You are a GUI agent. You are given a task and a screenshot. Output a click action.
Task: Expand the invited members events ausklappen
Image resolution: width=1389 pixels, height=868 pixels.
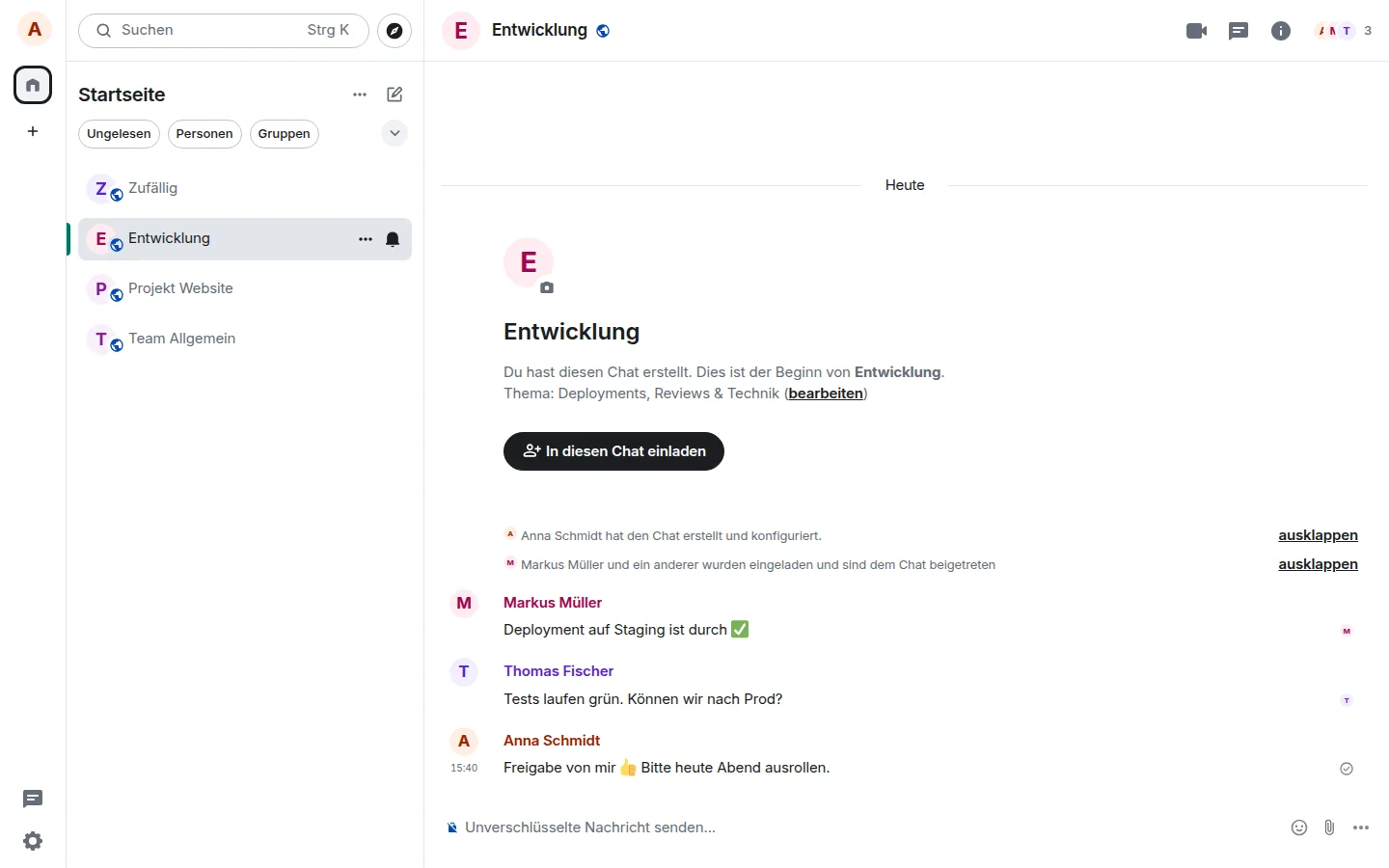[x=1318, y=564]
